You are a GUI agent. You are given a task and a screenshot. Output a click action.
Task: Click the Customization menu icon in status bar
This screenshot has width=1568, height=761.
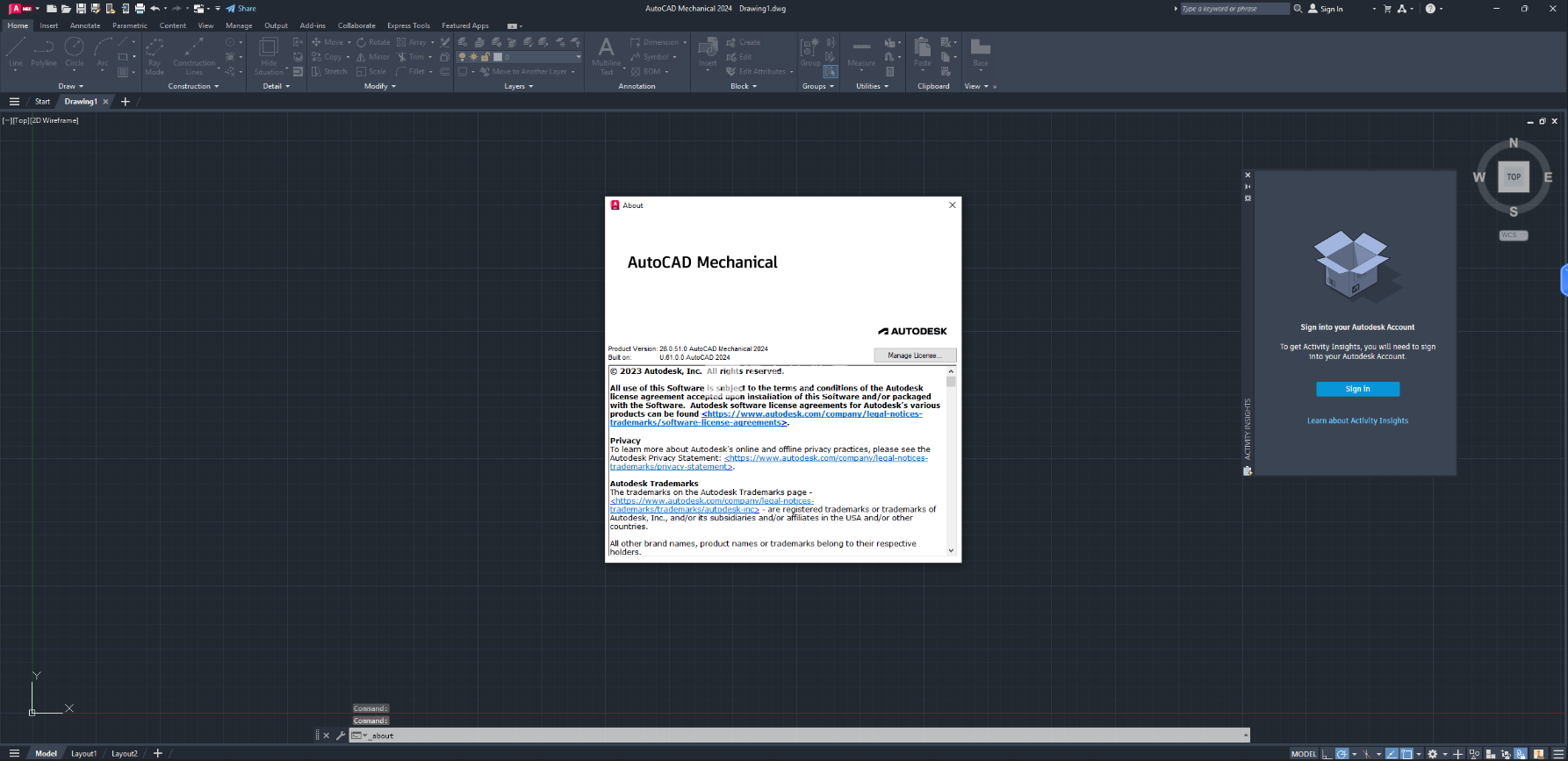[1559, 754]
